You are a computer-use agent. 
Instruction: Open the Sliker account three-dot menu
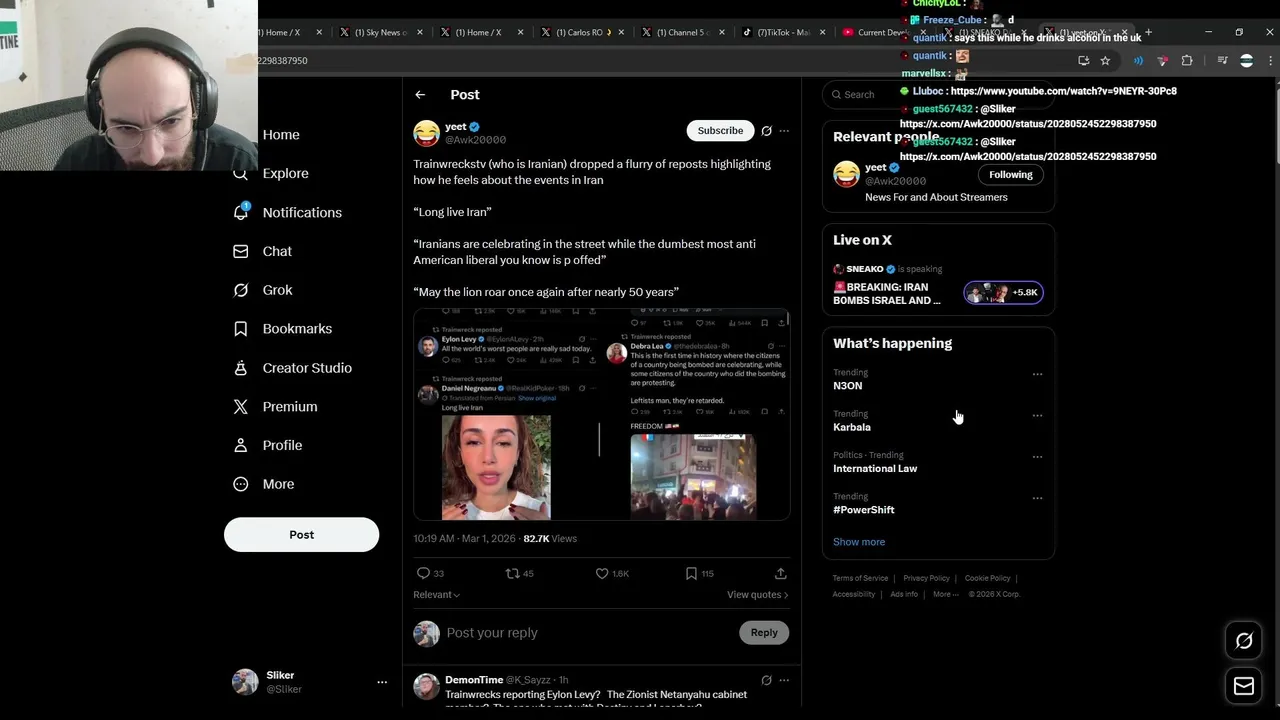381,682
